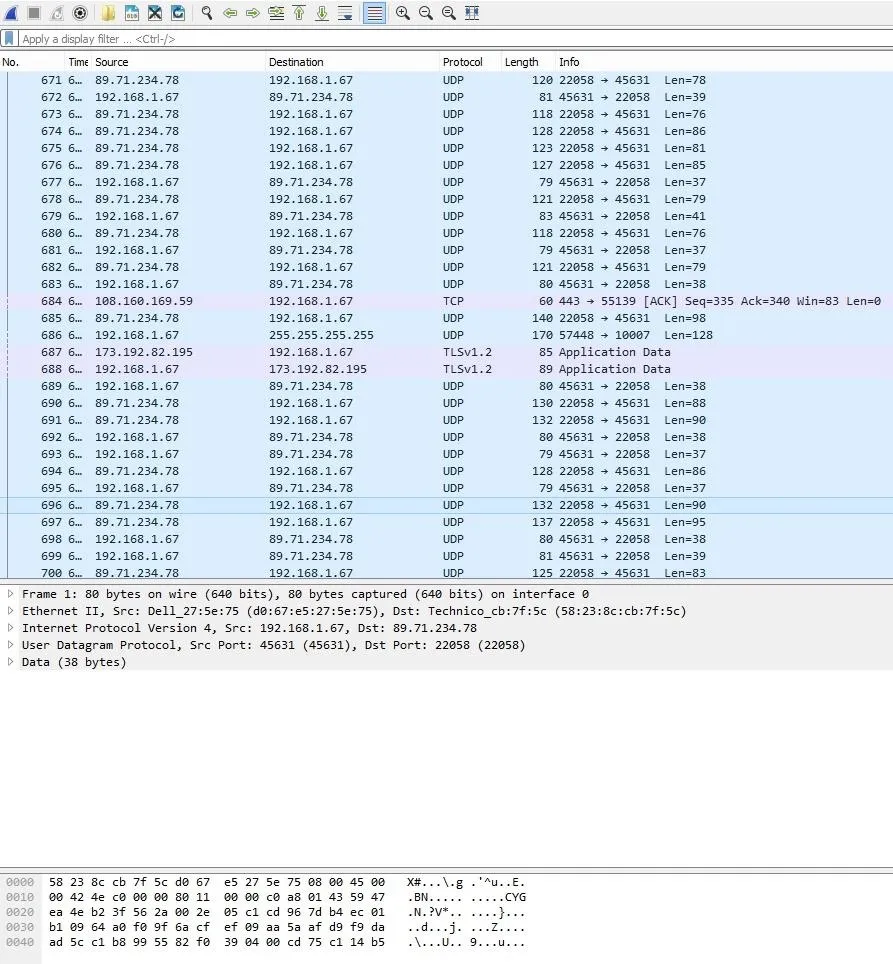The height and width of the screenshot is (964, 893).
Task: Select packet 685 with Len=98
Action: click(446, 318)
